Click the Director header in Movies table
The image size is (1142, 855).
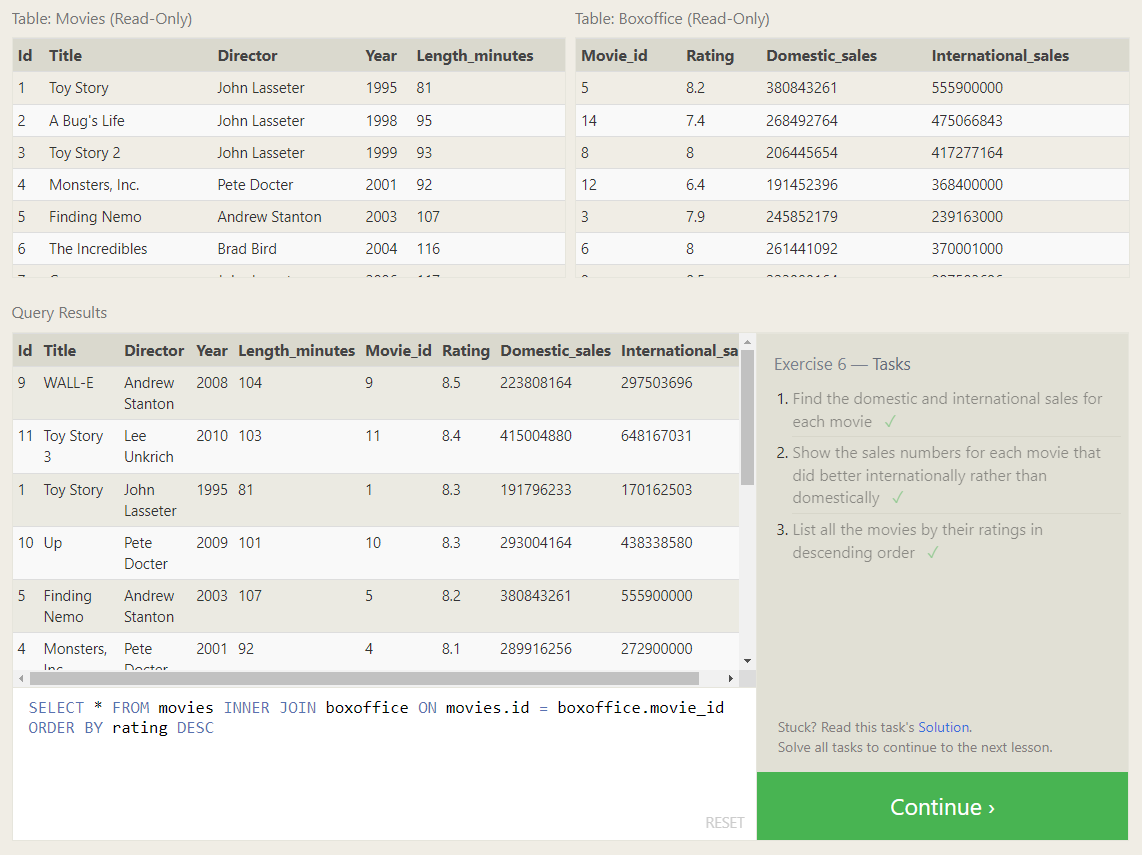[x=247, y=56]
